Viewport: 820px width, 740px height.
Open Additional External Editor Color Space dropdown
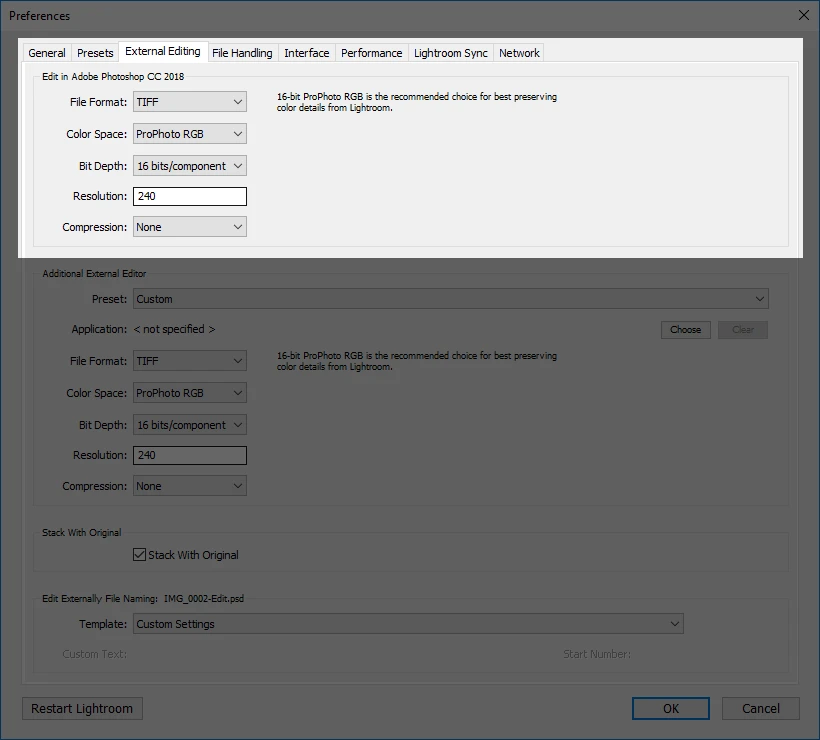click(x=190, y=393)
